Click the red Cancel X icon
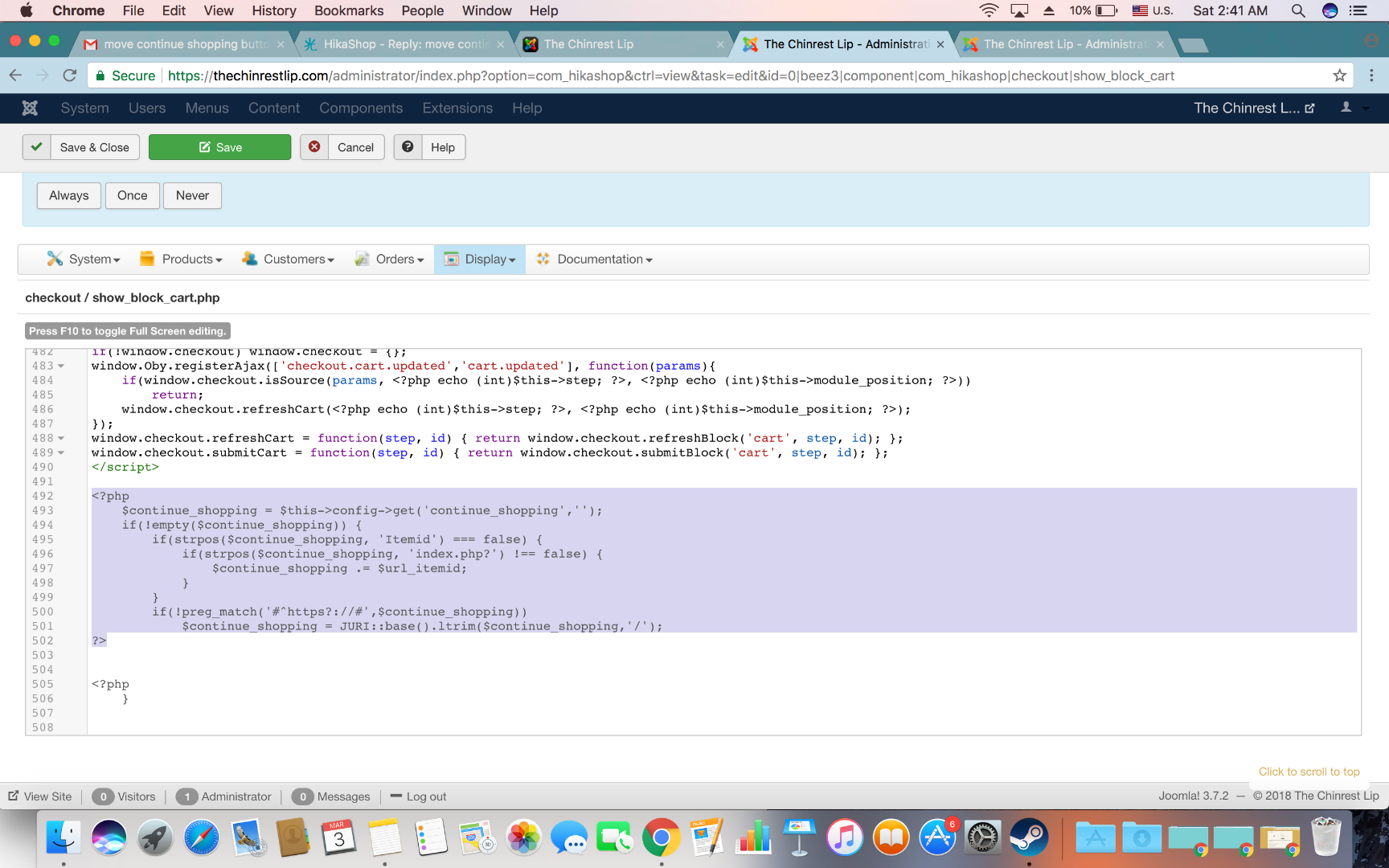Screen dimensions: 1389x868 314,147
